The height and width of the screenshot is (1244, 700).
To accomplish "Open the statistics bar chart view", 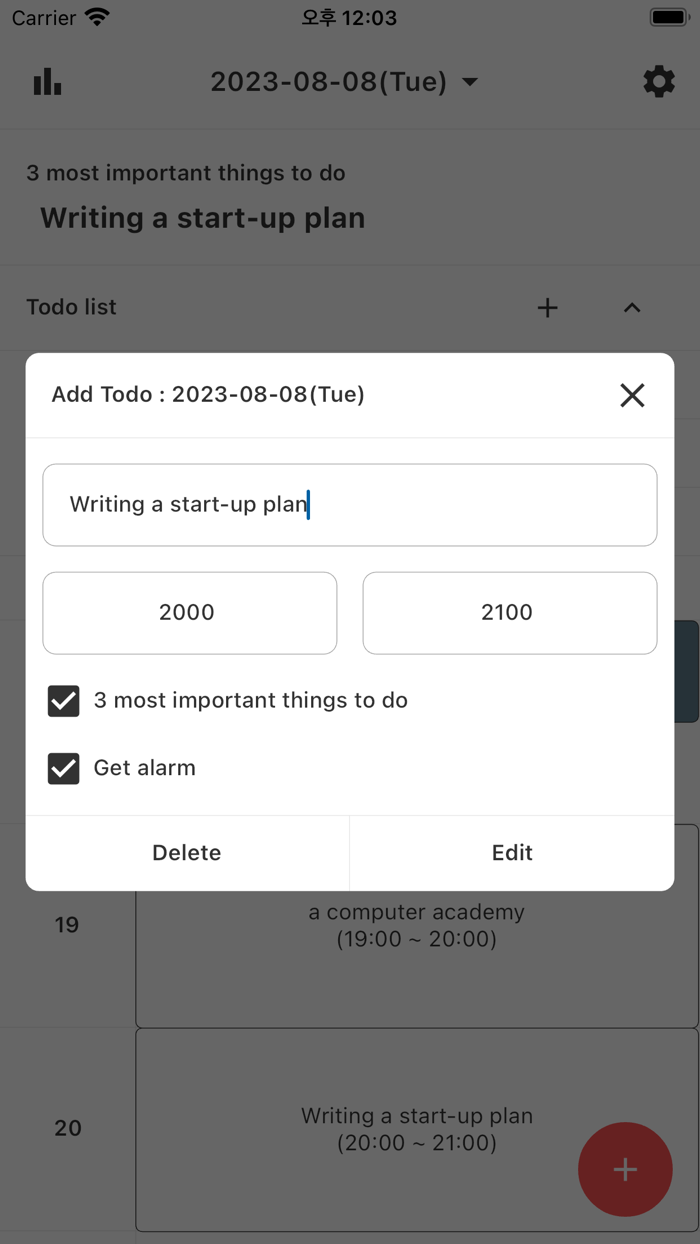I will click(47, 81).
